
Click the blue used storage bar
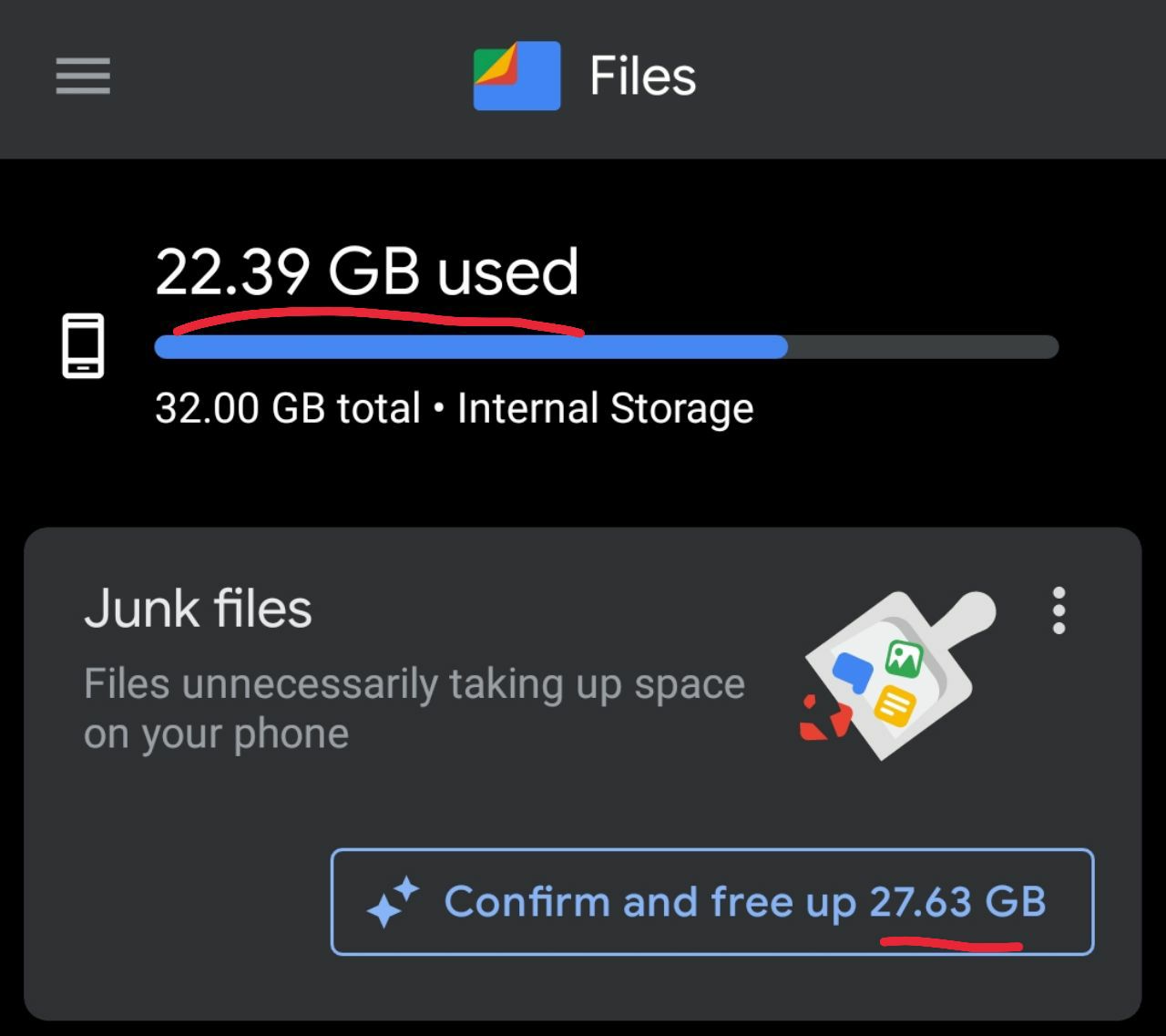471,347
